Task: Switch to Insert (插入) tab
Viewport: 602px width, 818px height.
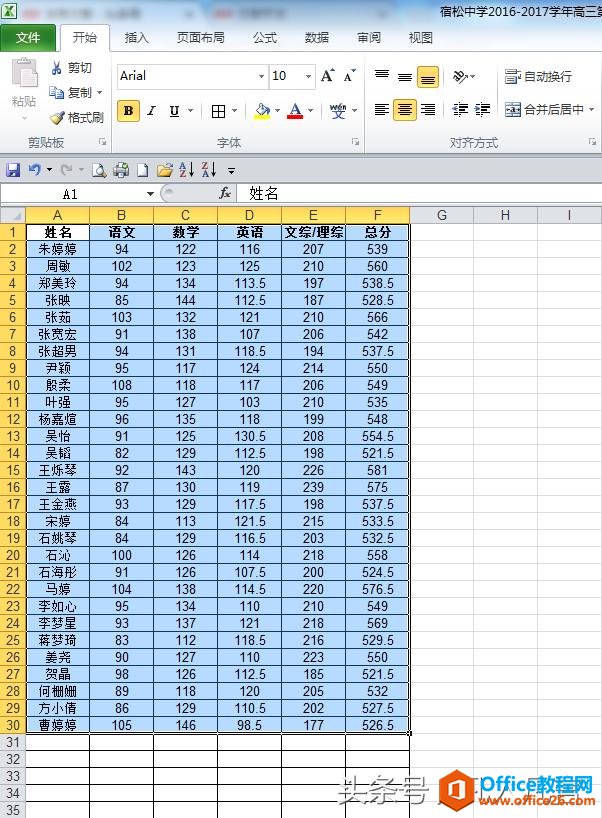Action: (137, 38)
